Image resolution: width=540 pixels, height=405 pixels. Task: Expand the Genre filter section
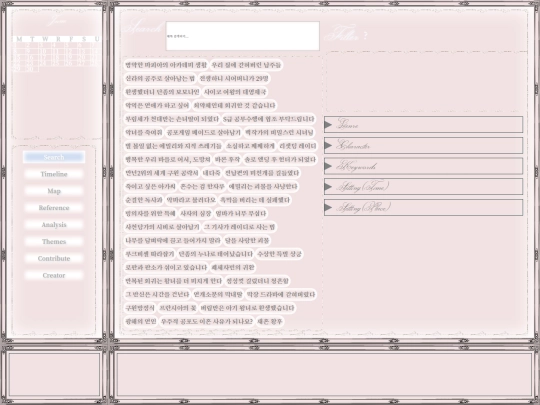(x=423, y=125)
